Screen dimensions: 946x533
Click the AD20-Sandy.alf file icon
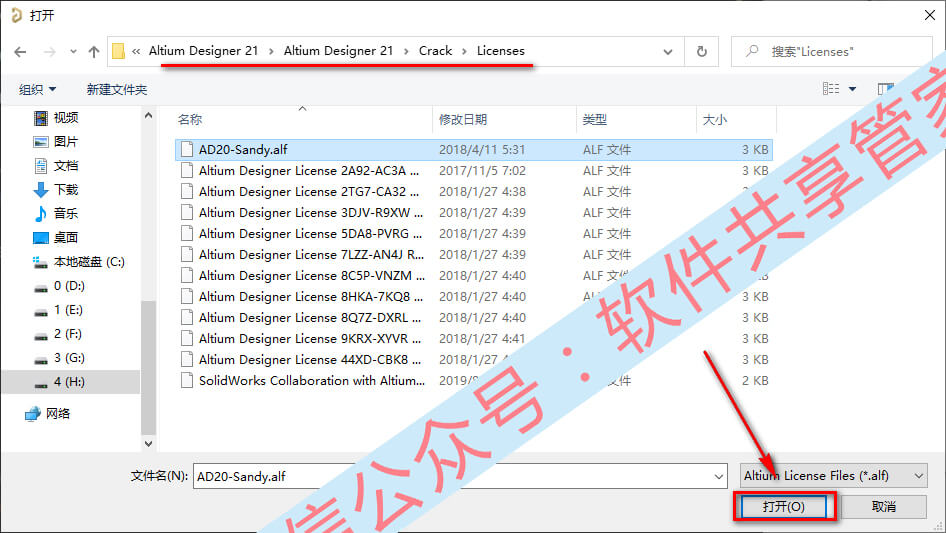[x=187, y=149]
